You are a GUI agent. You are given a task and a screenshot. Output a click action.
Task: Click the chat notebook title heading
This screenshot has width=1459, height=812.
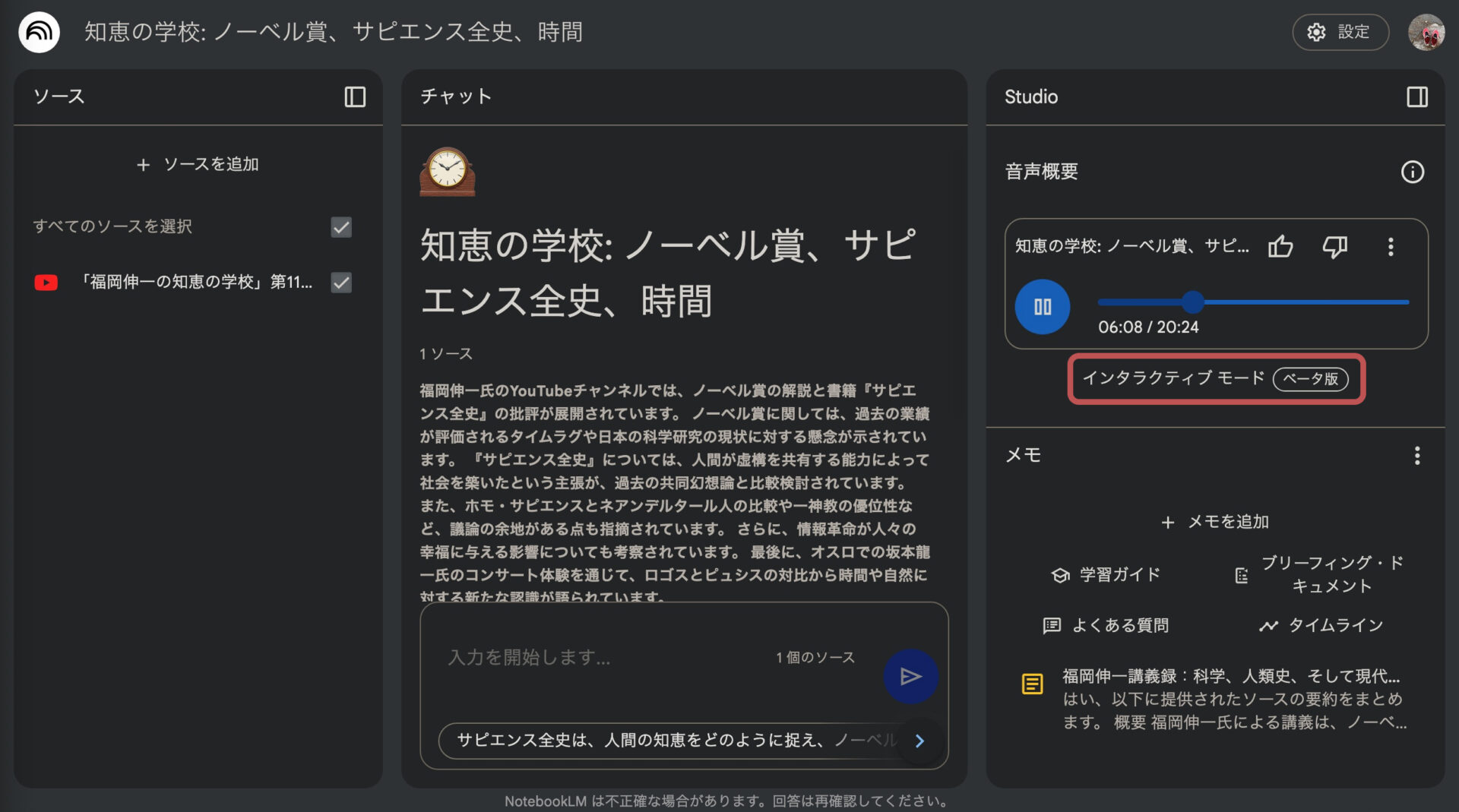pyautogui.click(x=669, y=273)
